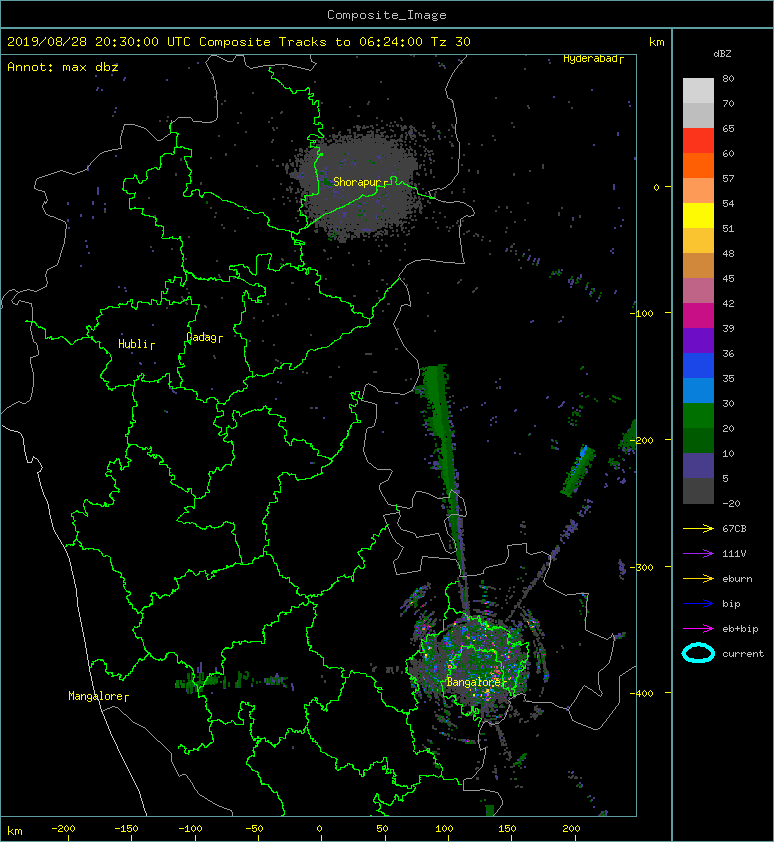This screenshot has height=842, width=774.
Task: Click the 'current' legend label text
Action: tap(743, 654)
